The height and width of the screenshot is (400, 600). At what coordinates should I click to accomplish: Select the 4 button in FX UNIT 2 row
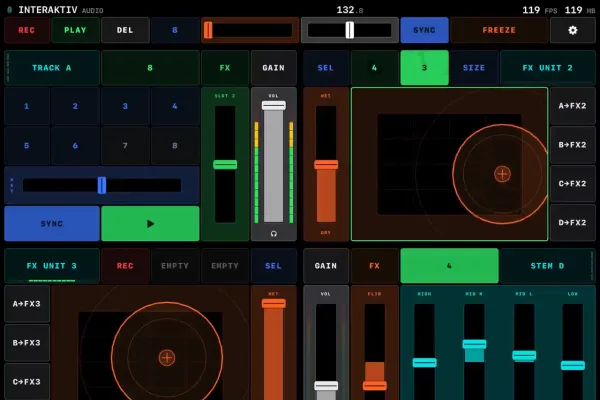point(374,68)
